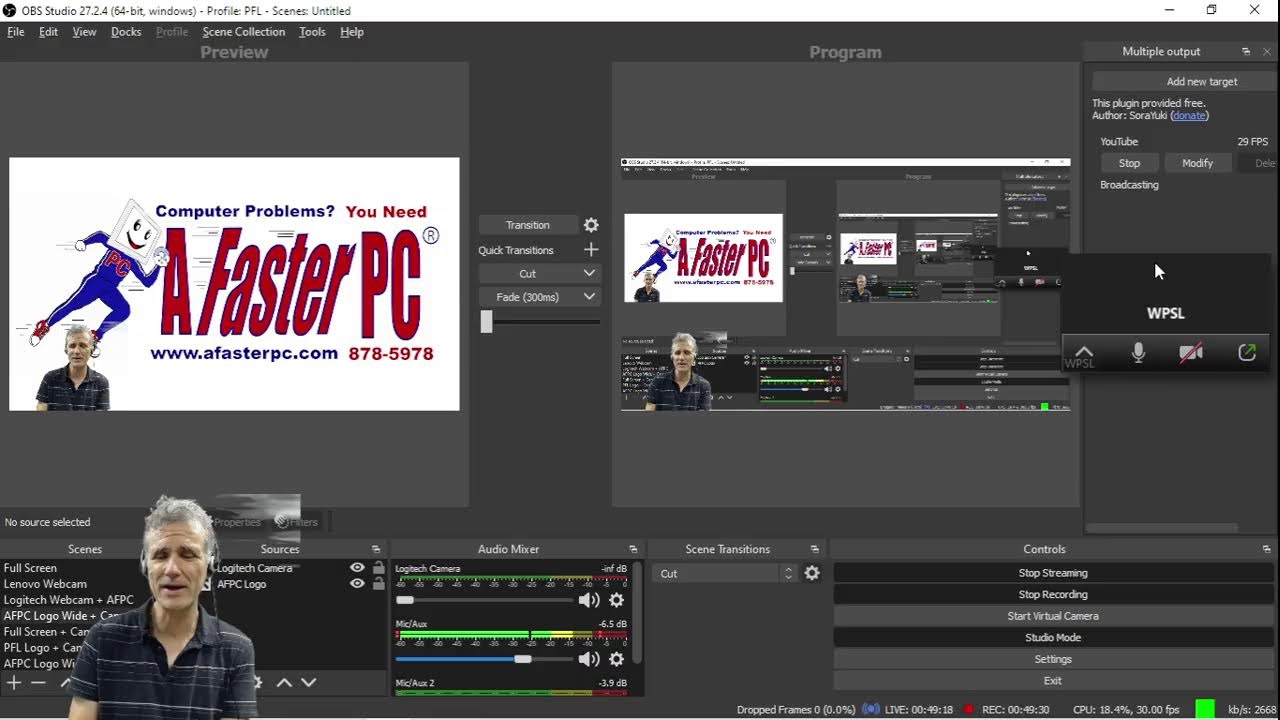Remove selected scene with minus icon
Viewport: 1280px width, 720px height.
pos(38,682)
